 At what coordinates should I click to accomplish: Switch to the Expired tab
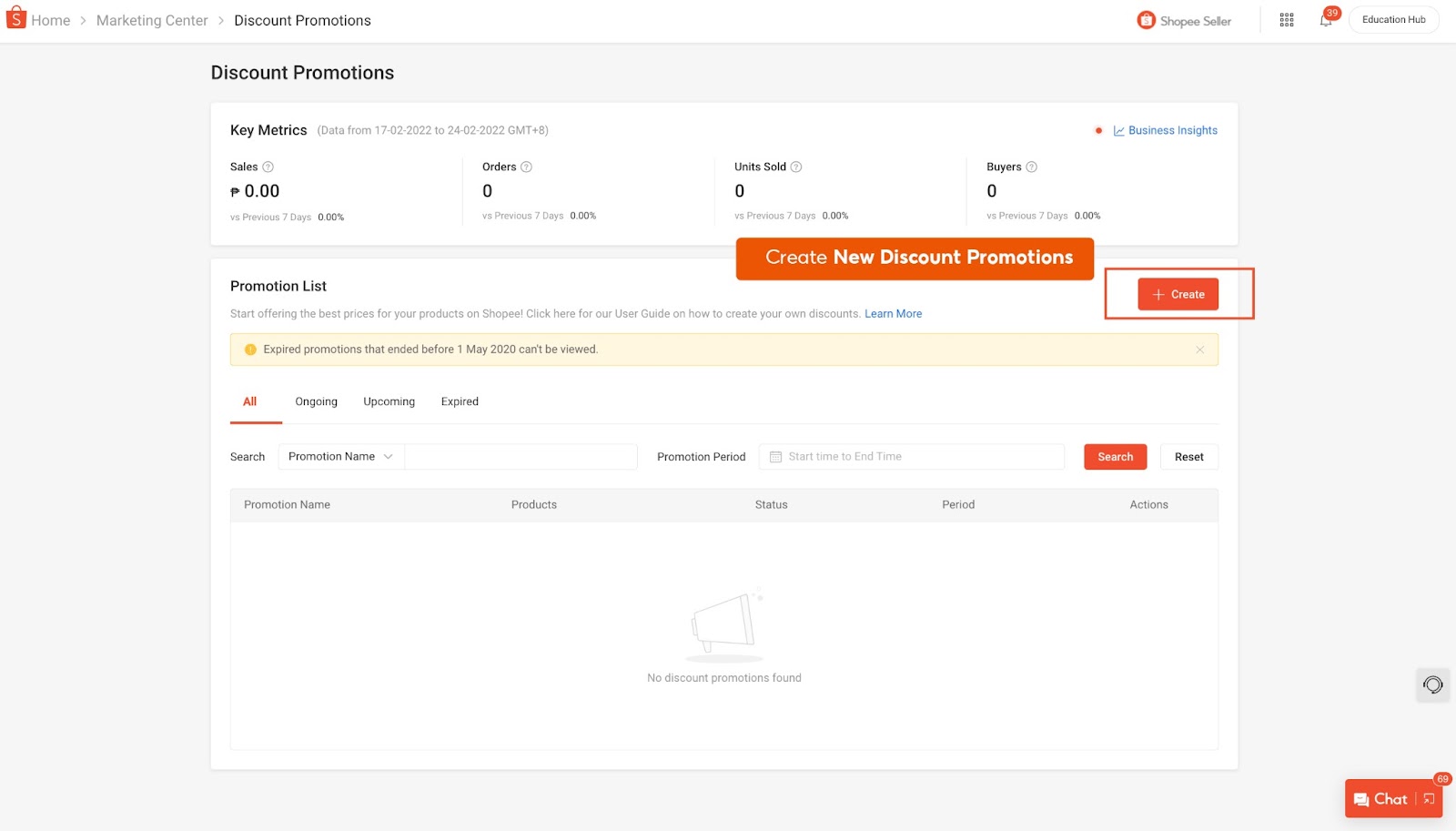pyautogui.click(x=459, y=401)
